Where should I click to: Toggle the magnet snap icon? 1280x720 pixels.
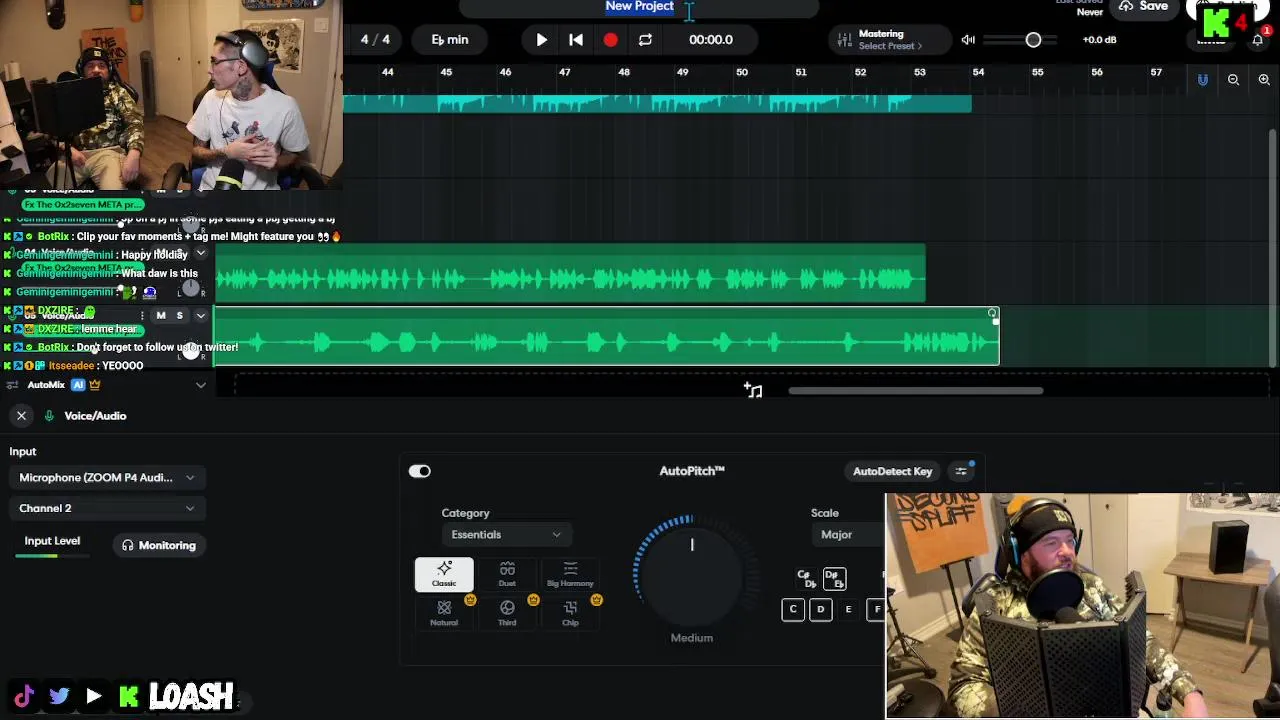point(1202,80)
